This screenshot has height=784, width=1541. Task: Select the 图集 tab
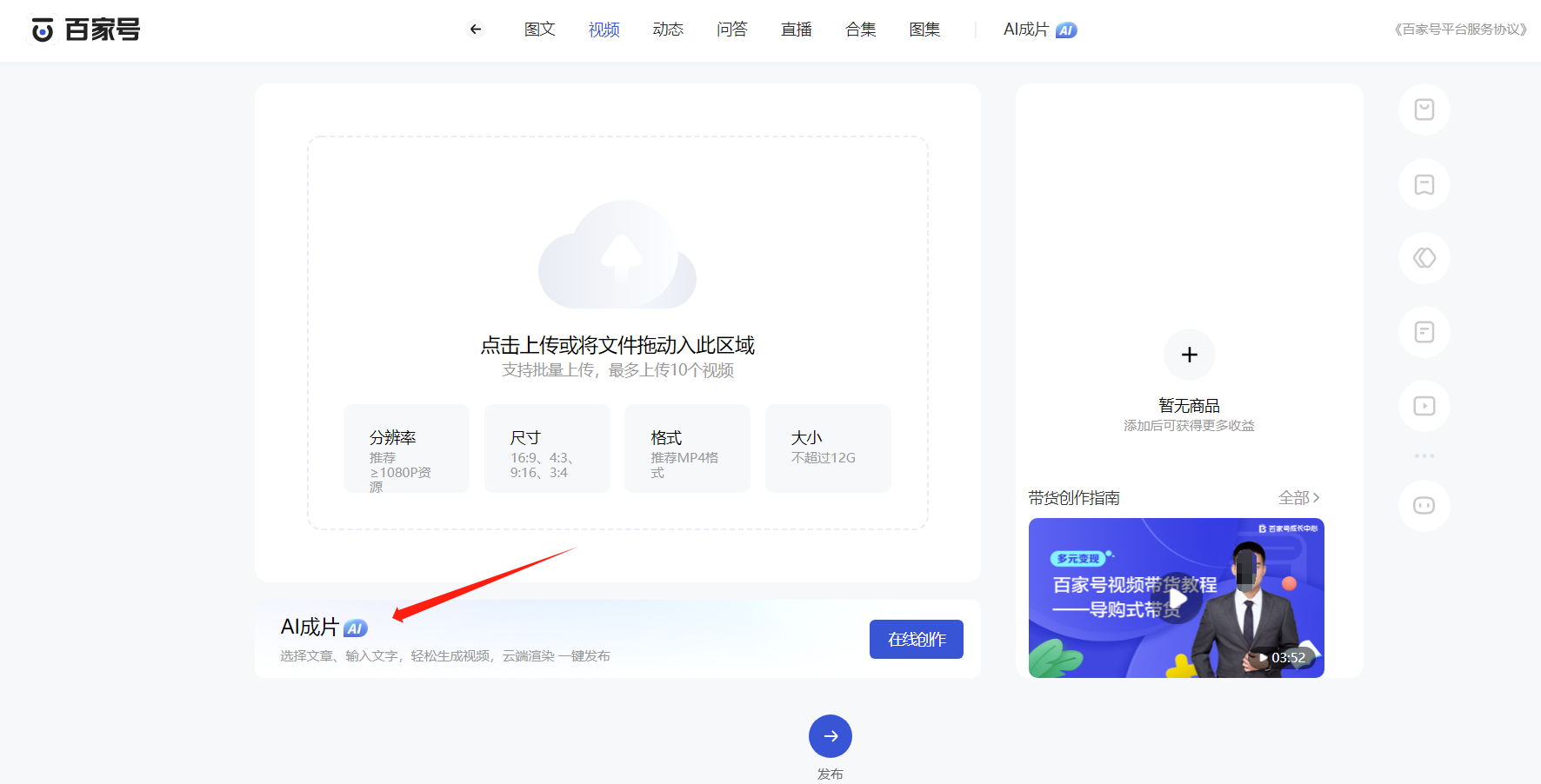(924, 30)
